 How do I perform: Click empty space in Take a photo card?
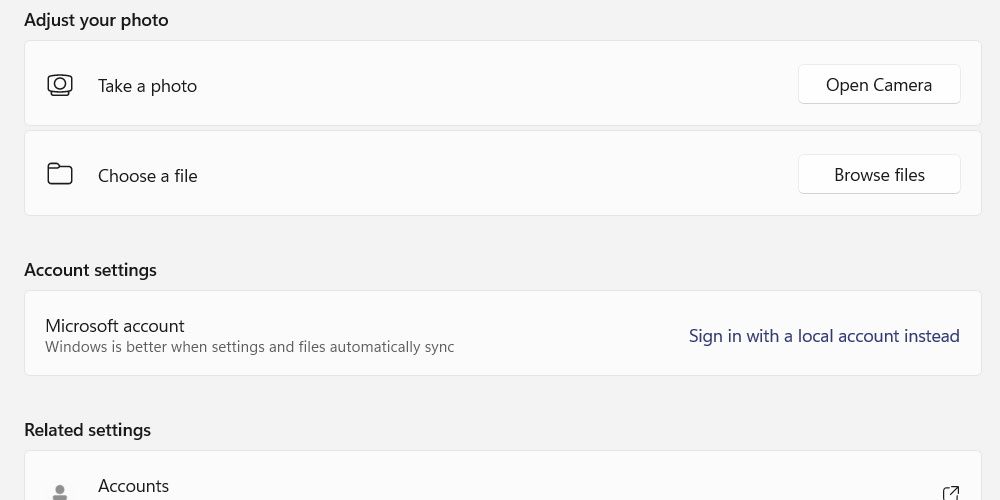point(500,84)
